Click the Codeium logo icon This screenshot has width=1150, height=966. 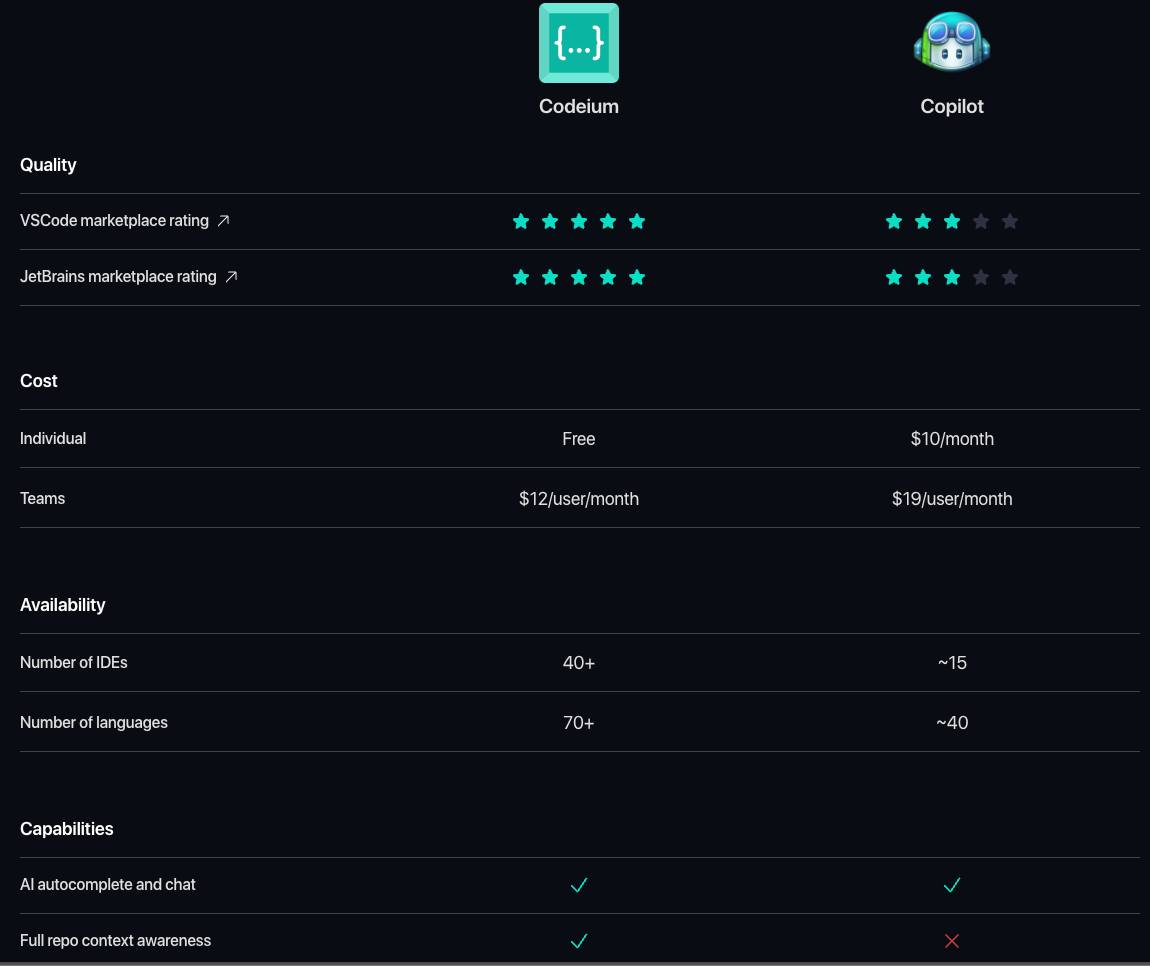(x=579, y=43)
